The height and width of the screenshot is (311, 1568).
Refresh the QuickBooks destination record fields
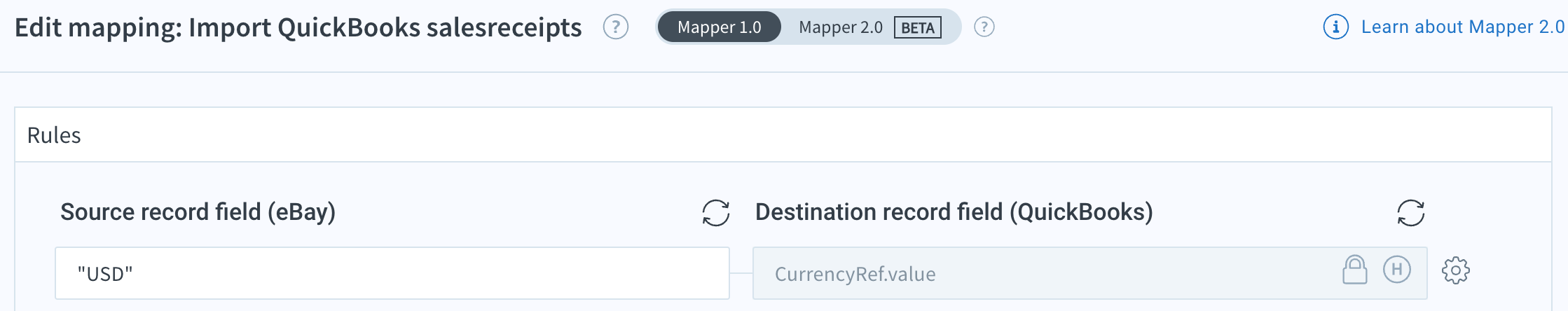point(1411,213)
